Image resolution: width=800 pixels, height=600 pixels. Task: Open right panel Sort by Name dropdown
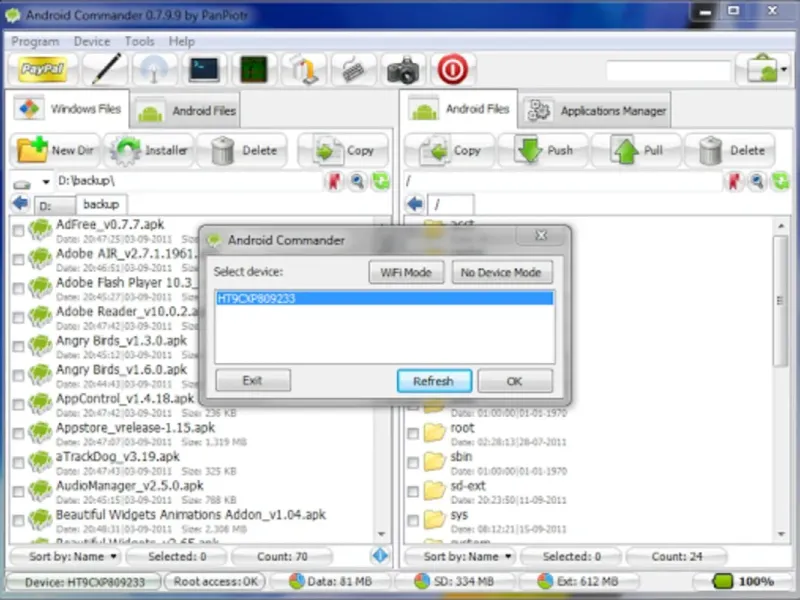tap(460, 557)
